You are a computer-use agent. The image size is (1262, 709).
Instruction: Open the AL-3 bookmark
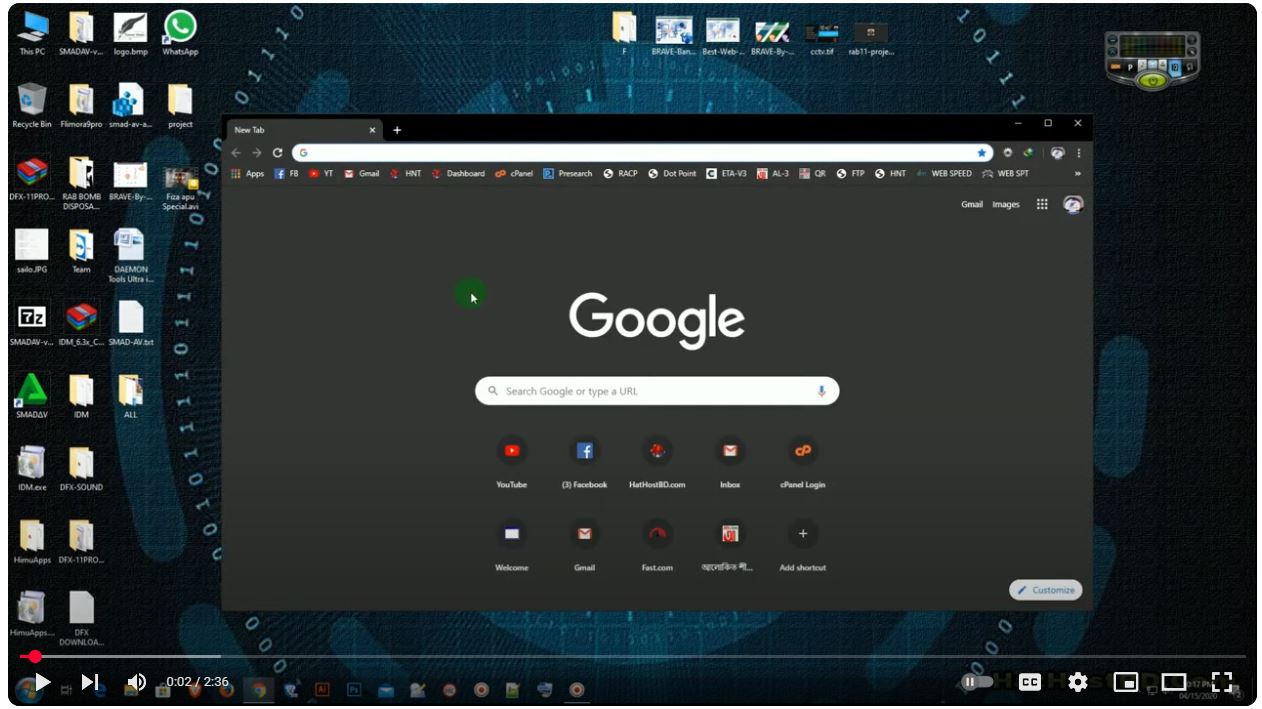tap(773, 174)
